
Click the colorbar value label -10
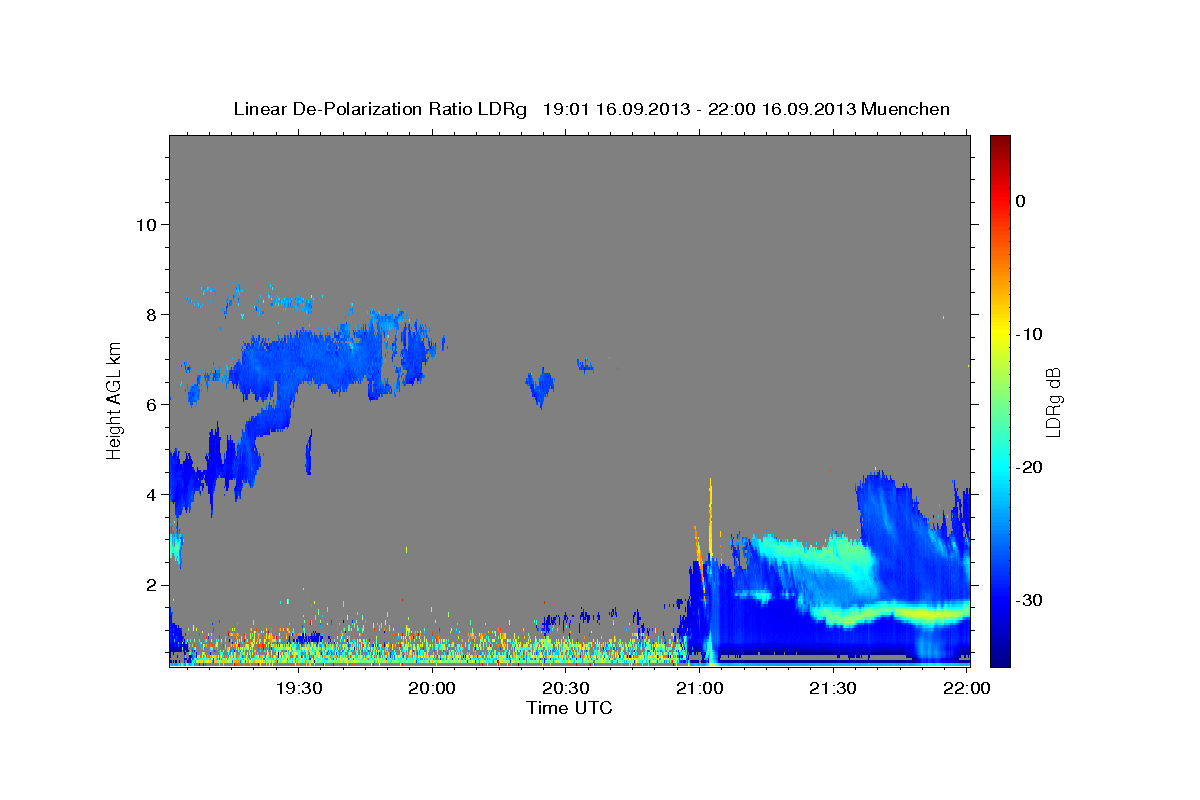point(1030,334)
